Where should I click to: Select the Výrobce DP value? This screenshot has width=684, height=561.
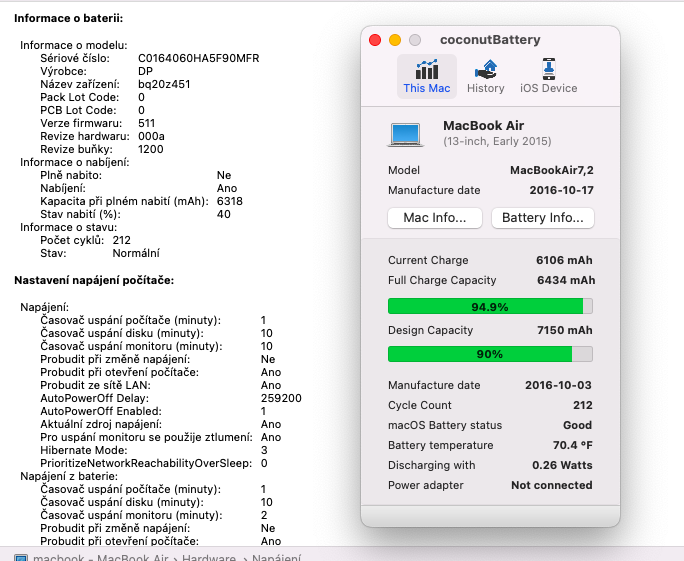pos(145,71)
